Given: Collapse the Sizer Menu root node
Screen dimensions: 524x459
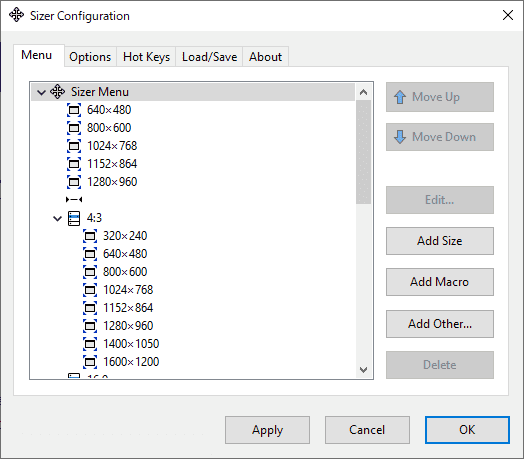Looking at the screenshot, I should click(x=41, y=92).
